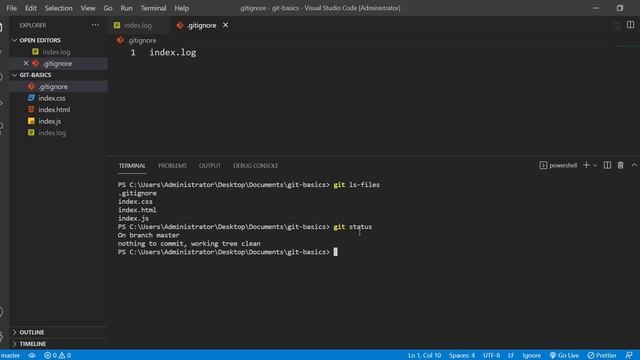The image size is (640, 360).
Task: Select the .gitignore editor tab
Action: 202,25
